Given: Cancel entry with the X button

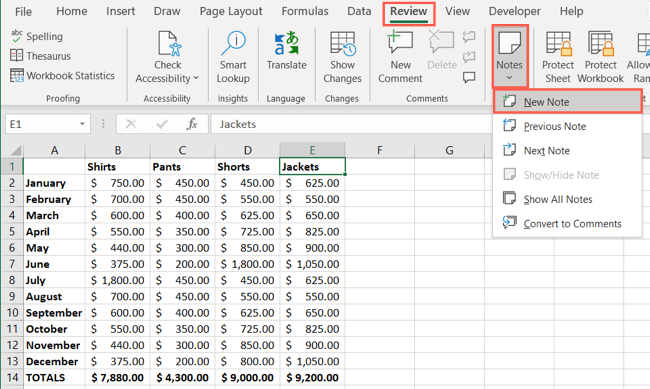Looking at the screenshot, I should coord(131,124).
